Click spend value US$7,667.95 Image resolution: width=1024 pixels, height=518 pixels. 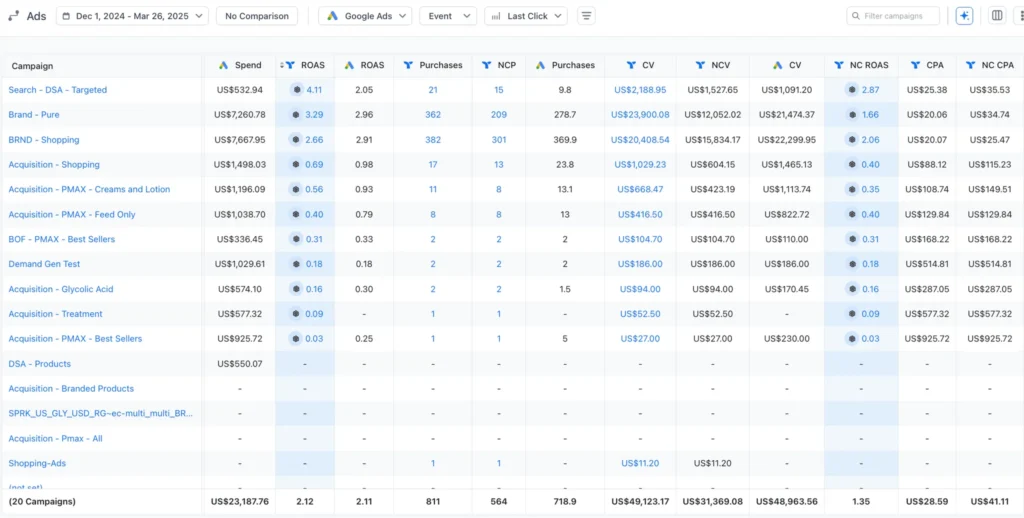[240, 140]
